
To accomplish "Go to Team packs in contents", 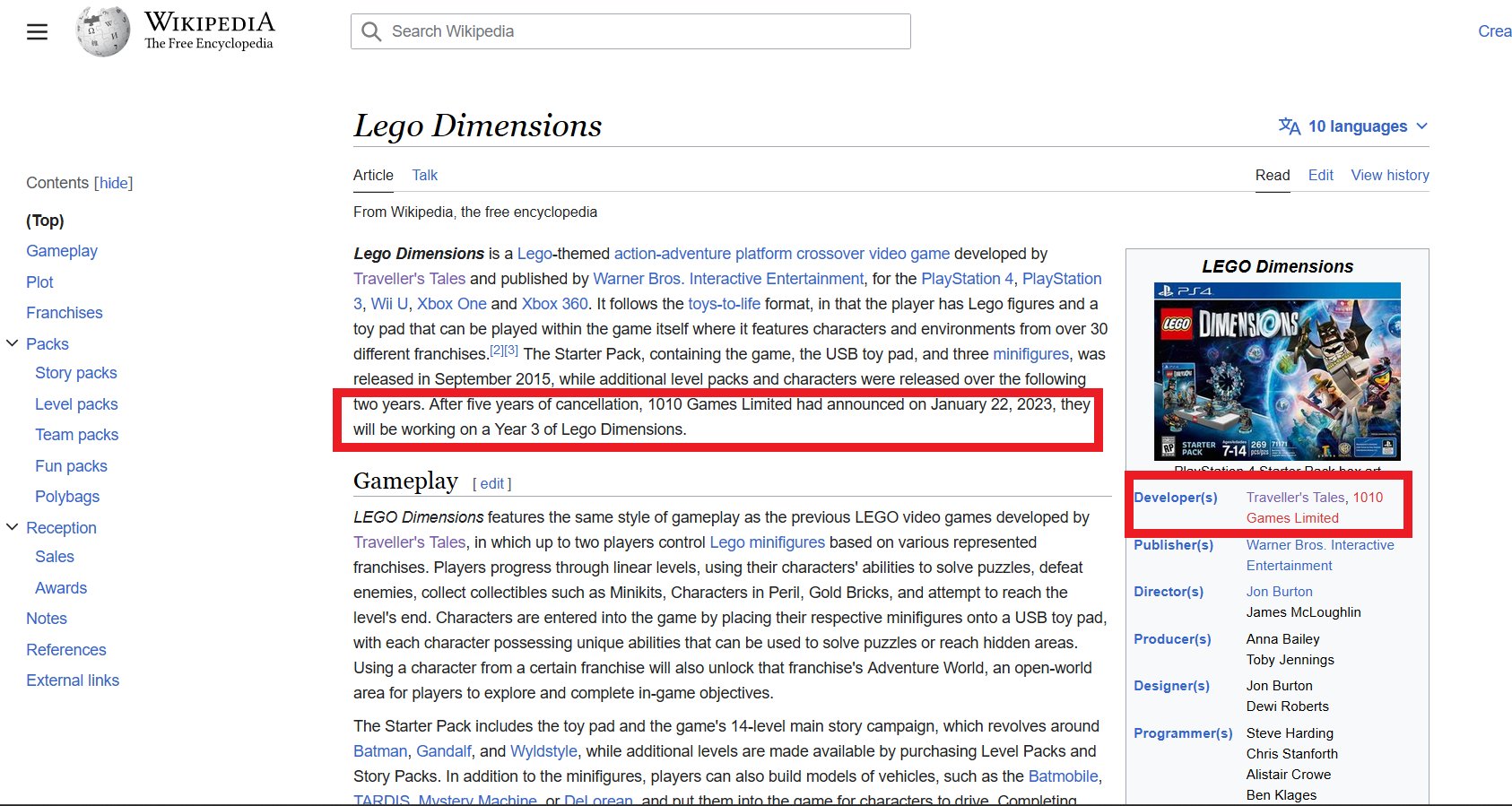I will pyautogui.click(x=76, y=435).
